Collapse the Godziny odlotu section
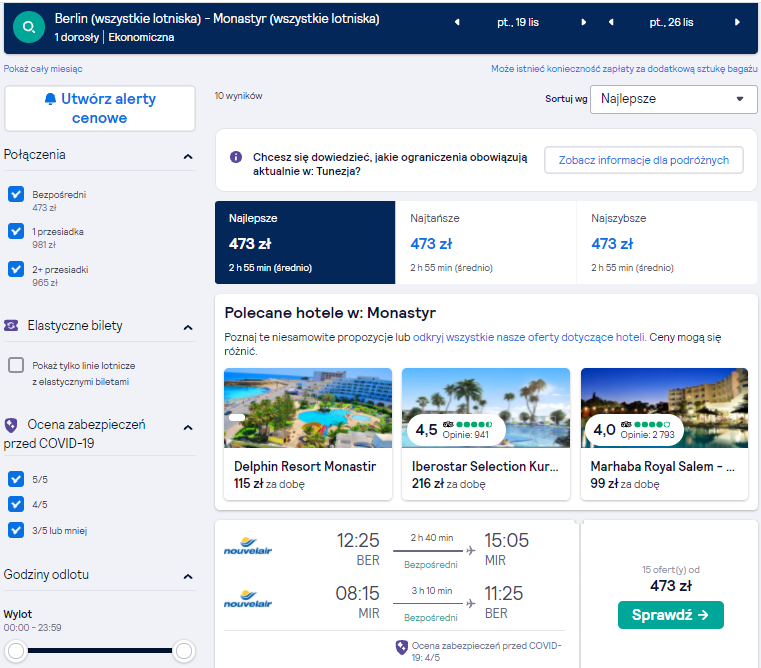761x668 pixels. point(188,576)
